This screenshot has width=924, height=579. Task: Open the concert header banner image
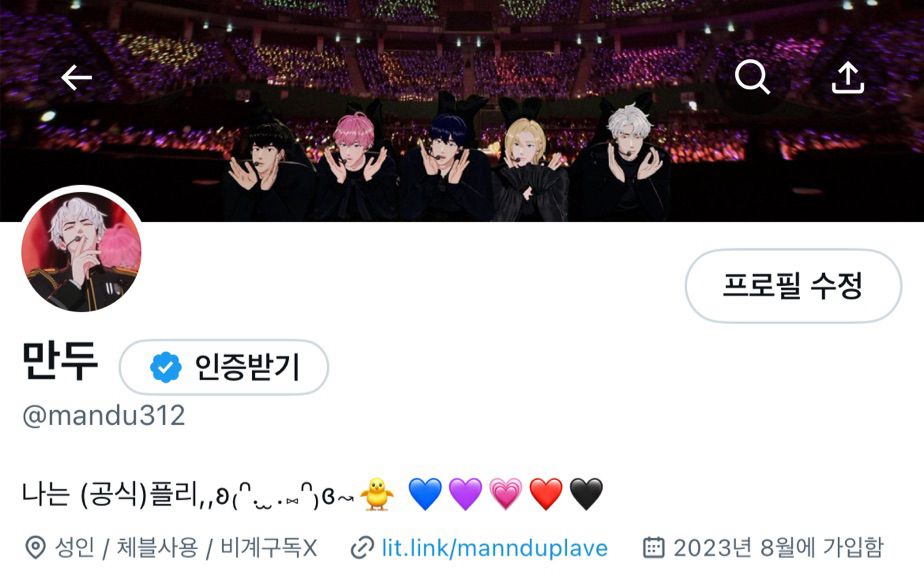(x=462, y=111)
